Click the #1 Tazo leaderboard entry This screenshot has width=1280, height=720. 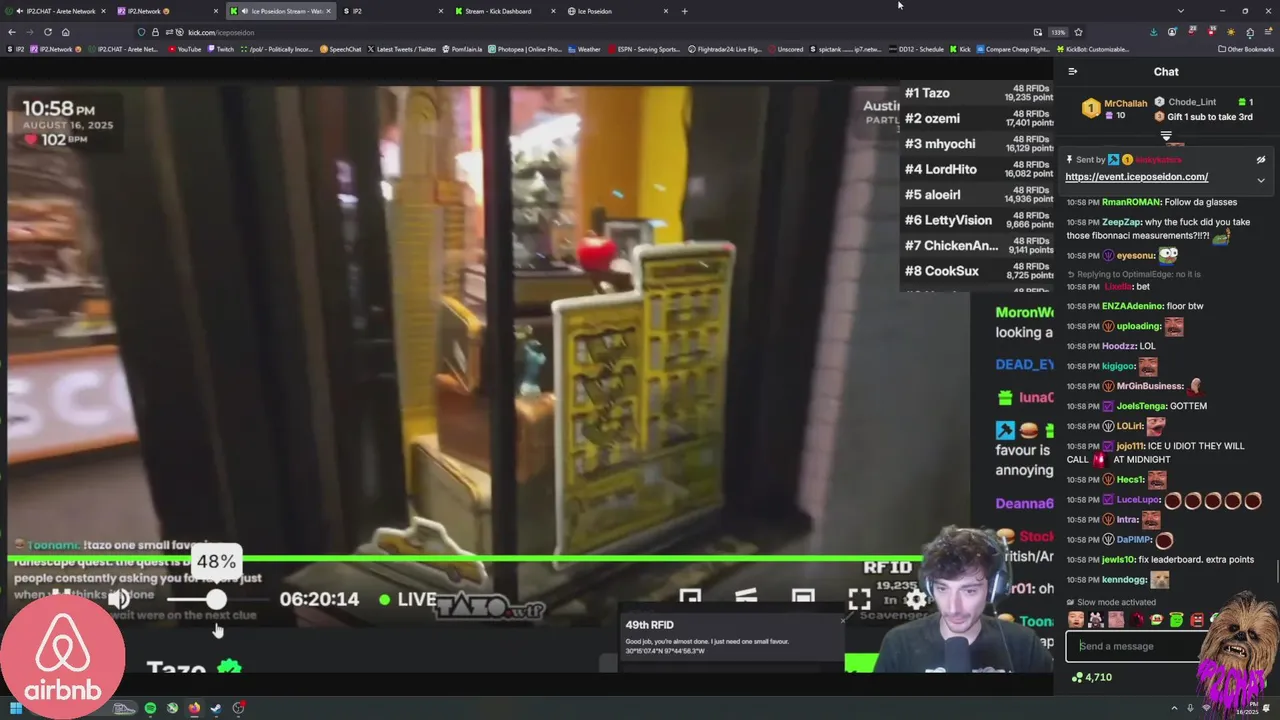[x=975, y=93]
